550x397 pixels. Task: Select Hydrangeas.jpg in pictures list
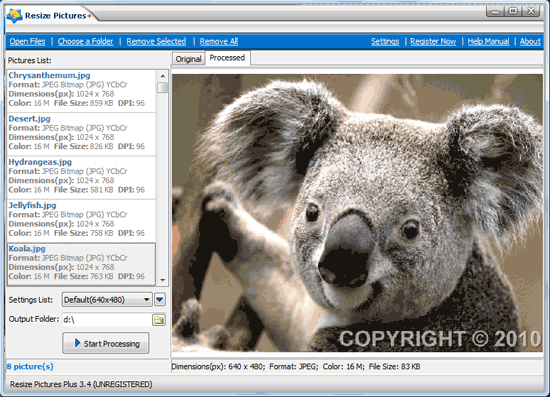[x=81, y=177]
